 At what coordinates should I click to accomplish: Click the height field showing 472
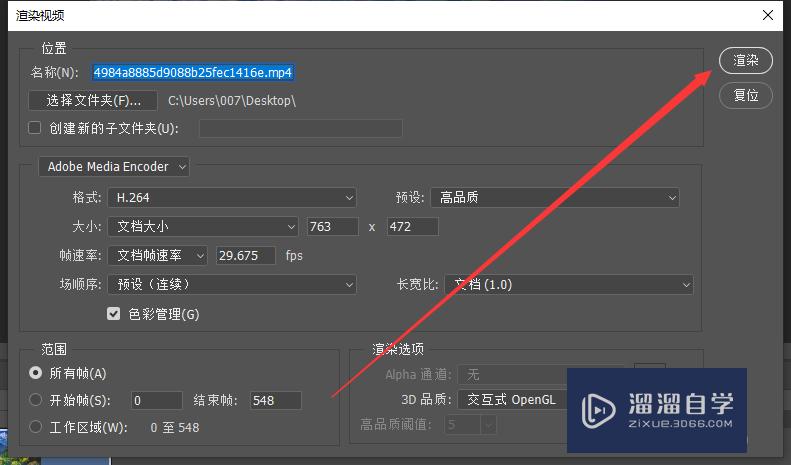[412, 226]
